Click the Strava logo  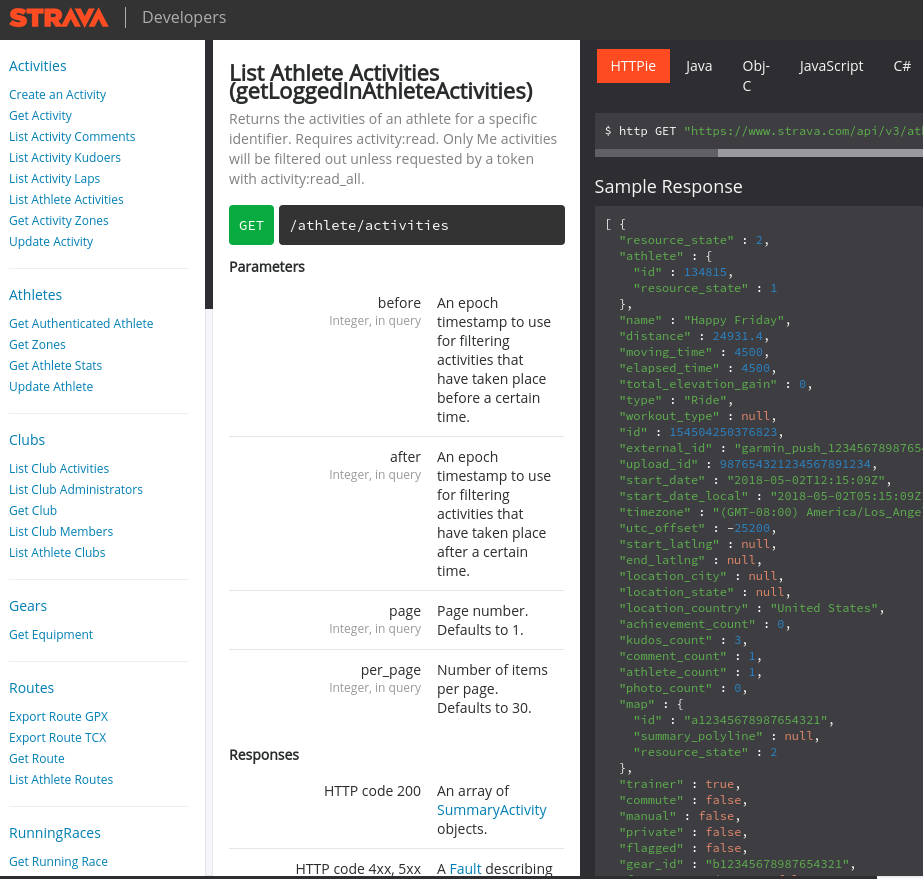coord(58,18)
